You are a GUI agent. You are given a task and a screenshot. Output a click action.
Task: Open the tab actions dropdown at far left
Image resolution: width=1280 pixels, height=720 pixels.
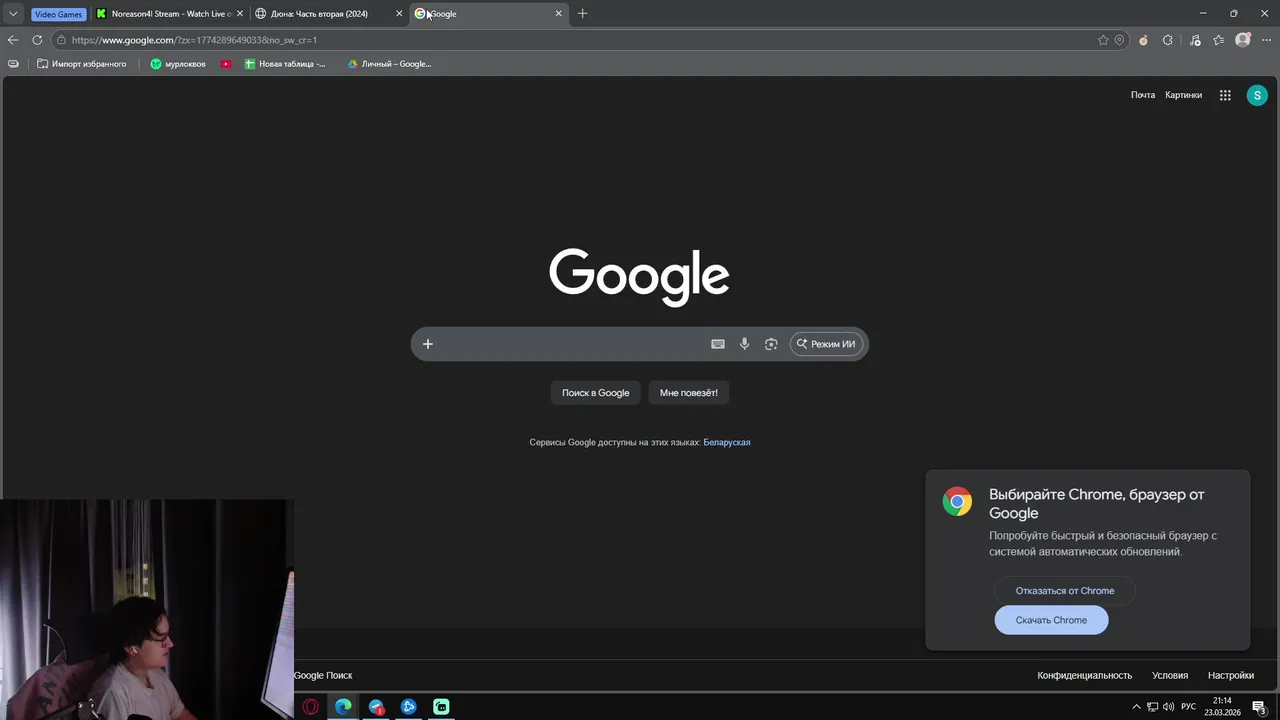tap(13, 14)
